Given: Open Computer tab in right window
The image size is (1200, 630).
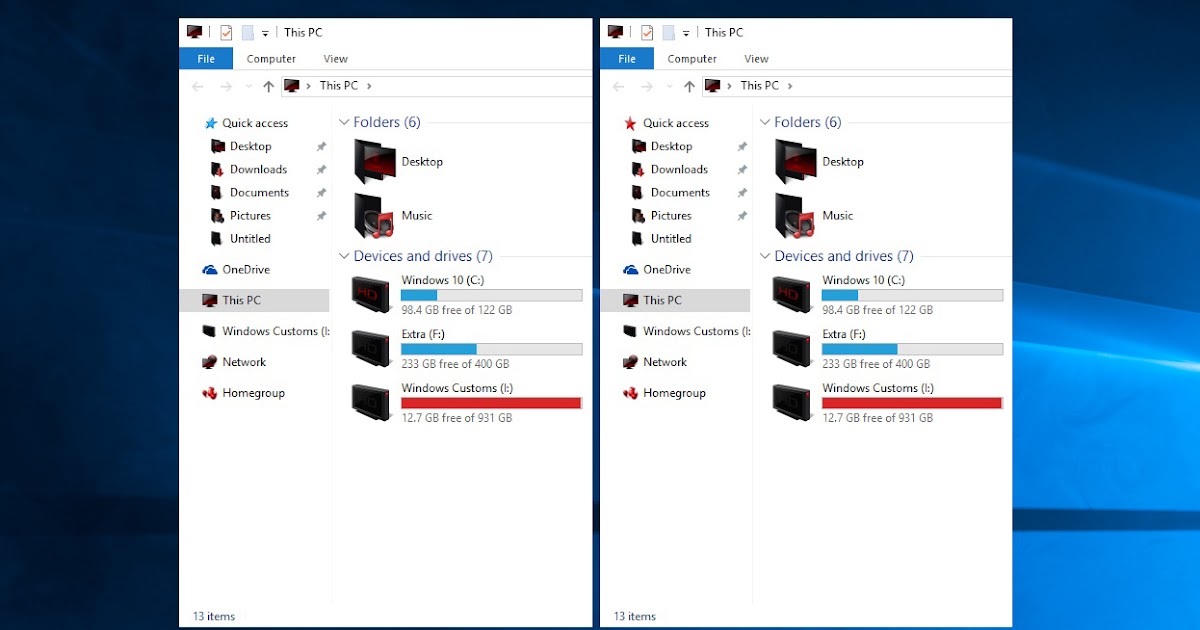Looking at the screenshot, I should pyautogui.click(x=692, y=59).
